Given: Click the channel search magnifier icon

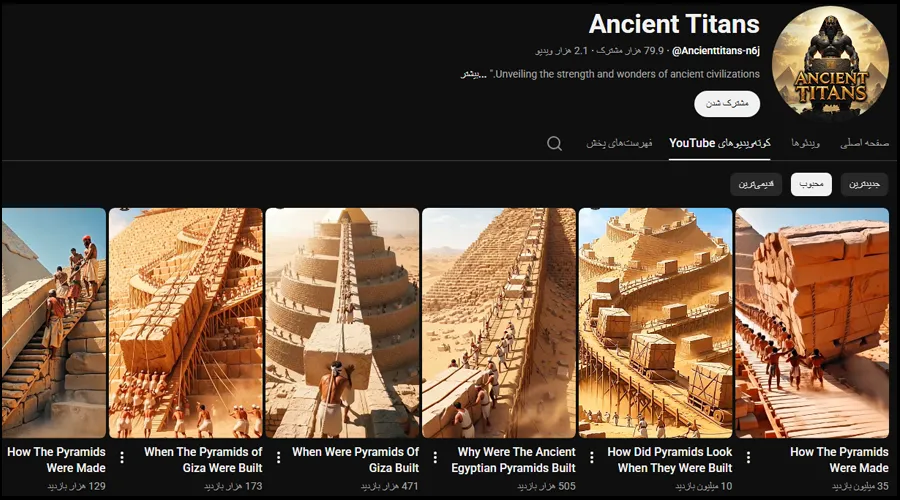Looking at the screenshot, I should click(554, 143).
